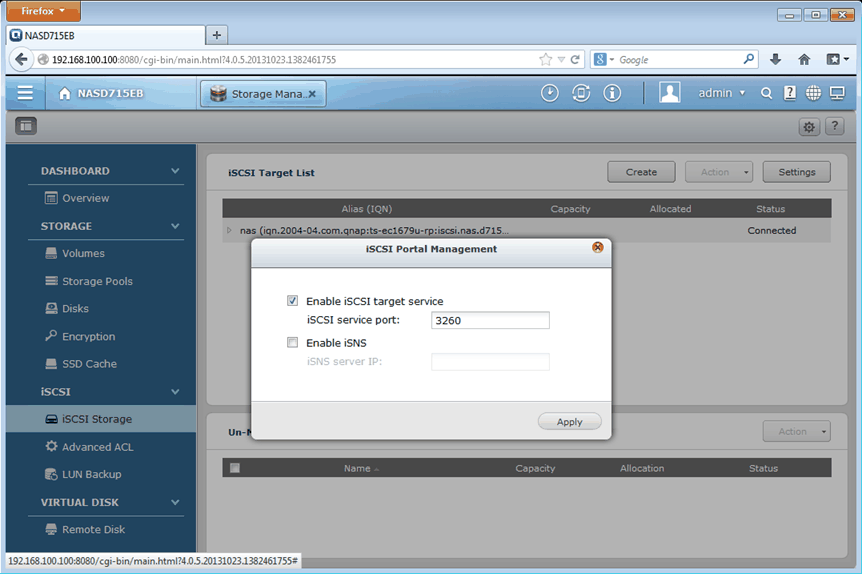862x574 pixels.
Task: Open the hamburger main menu icon
Action: click(x=25, y=93)
